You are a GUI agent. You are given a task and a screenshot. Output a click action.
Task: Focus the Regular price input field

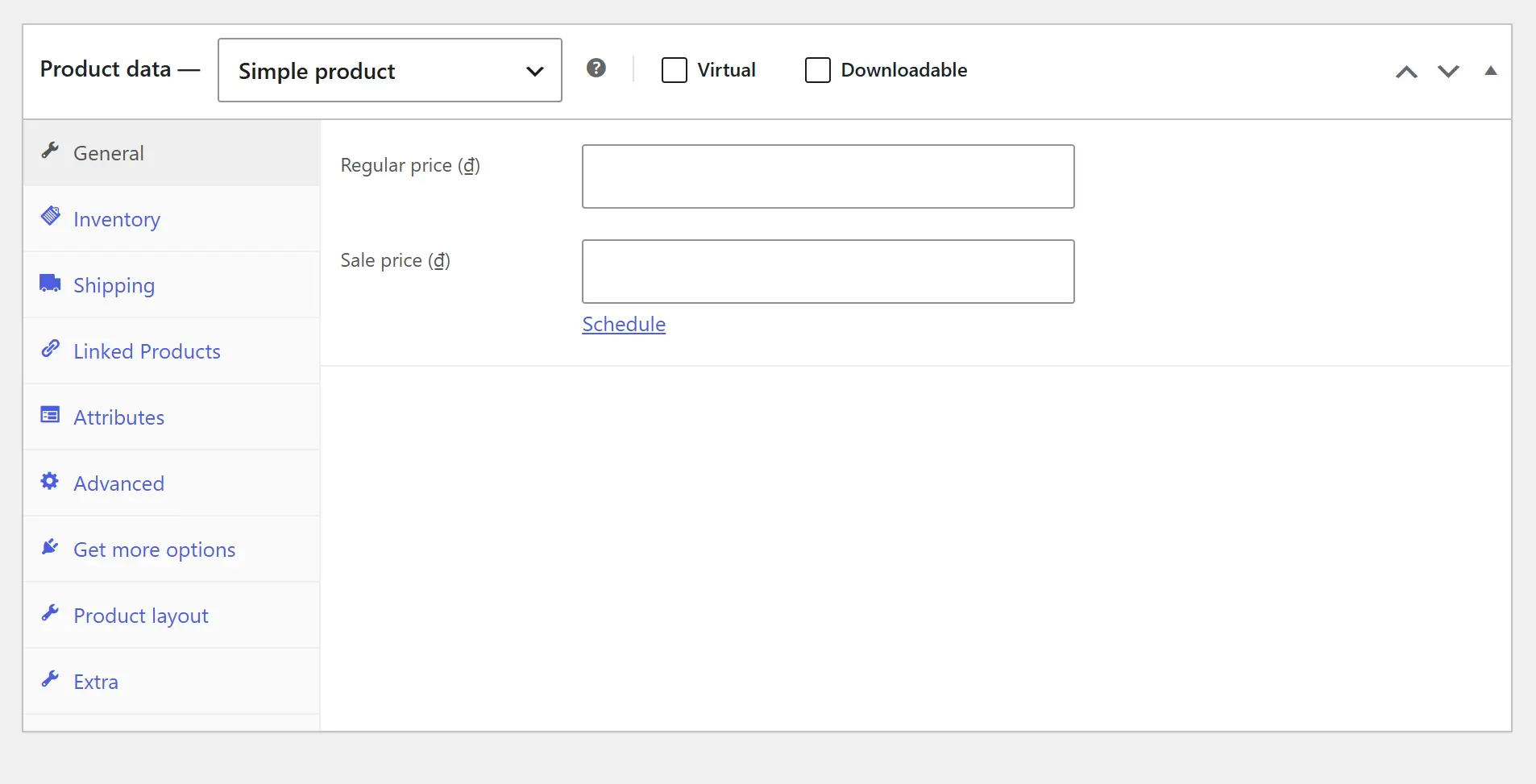pos(828,176)
